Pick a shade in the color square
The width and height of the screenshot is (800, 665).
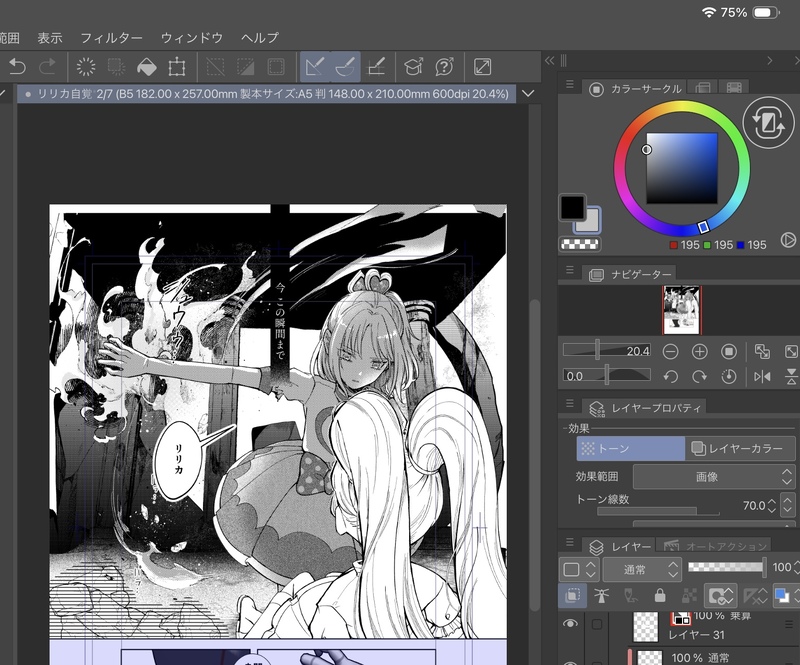(682, 168)
